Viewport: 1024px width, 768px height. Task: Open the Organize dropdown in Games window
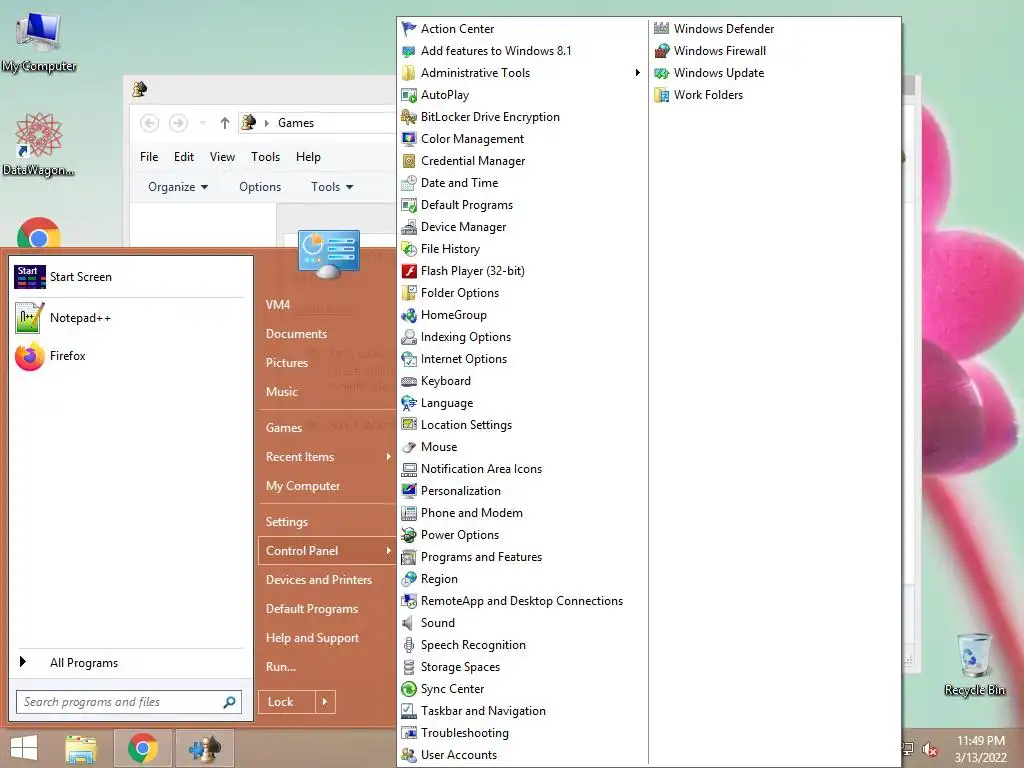pos(178,187)
